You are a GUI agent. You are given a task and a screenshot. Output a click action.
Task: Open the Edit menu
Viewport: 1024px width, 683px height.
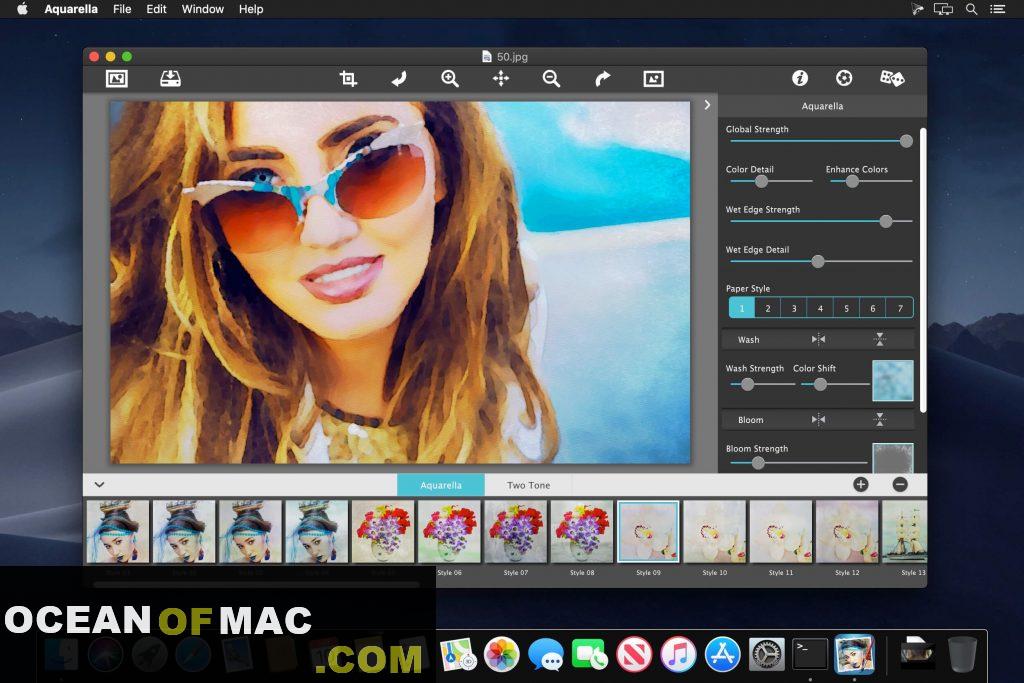[x=156, y=9]
